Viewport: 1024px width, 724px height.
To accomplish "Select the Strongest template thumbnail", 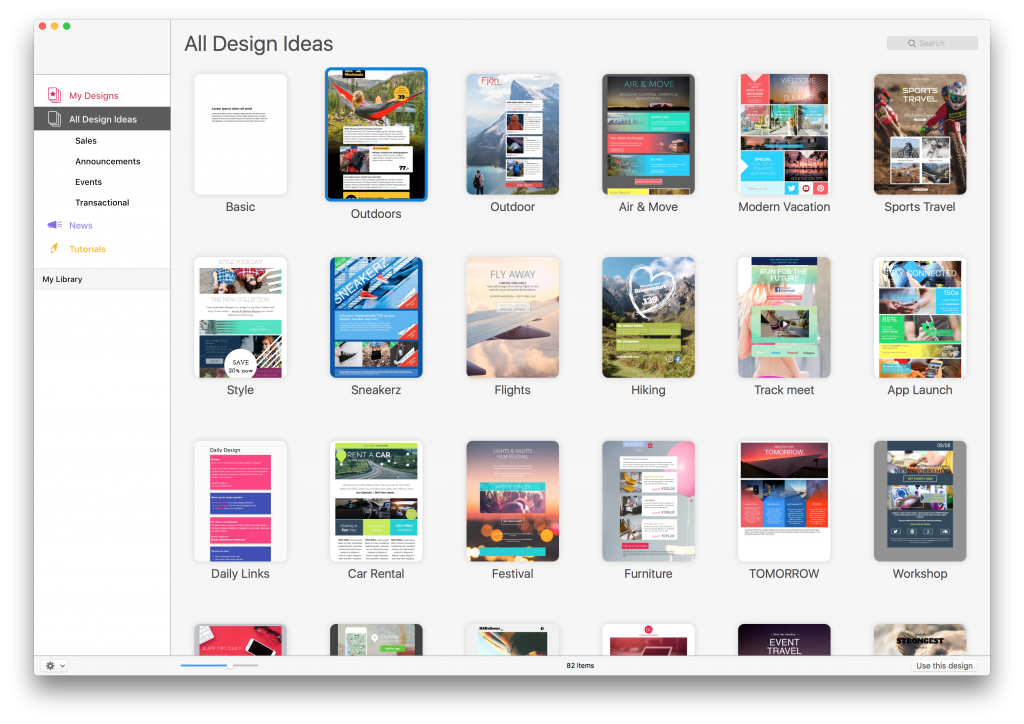I will pos(920,640).
